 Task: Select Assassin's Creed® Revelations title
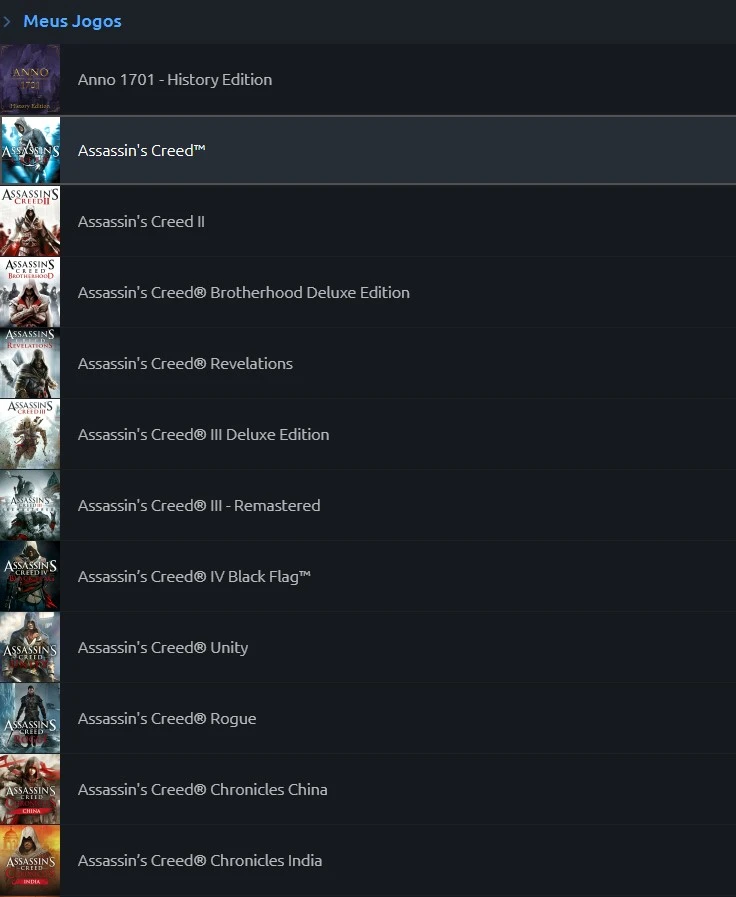[x=185, y=363]
